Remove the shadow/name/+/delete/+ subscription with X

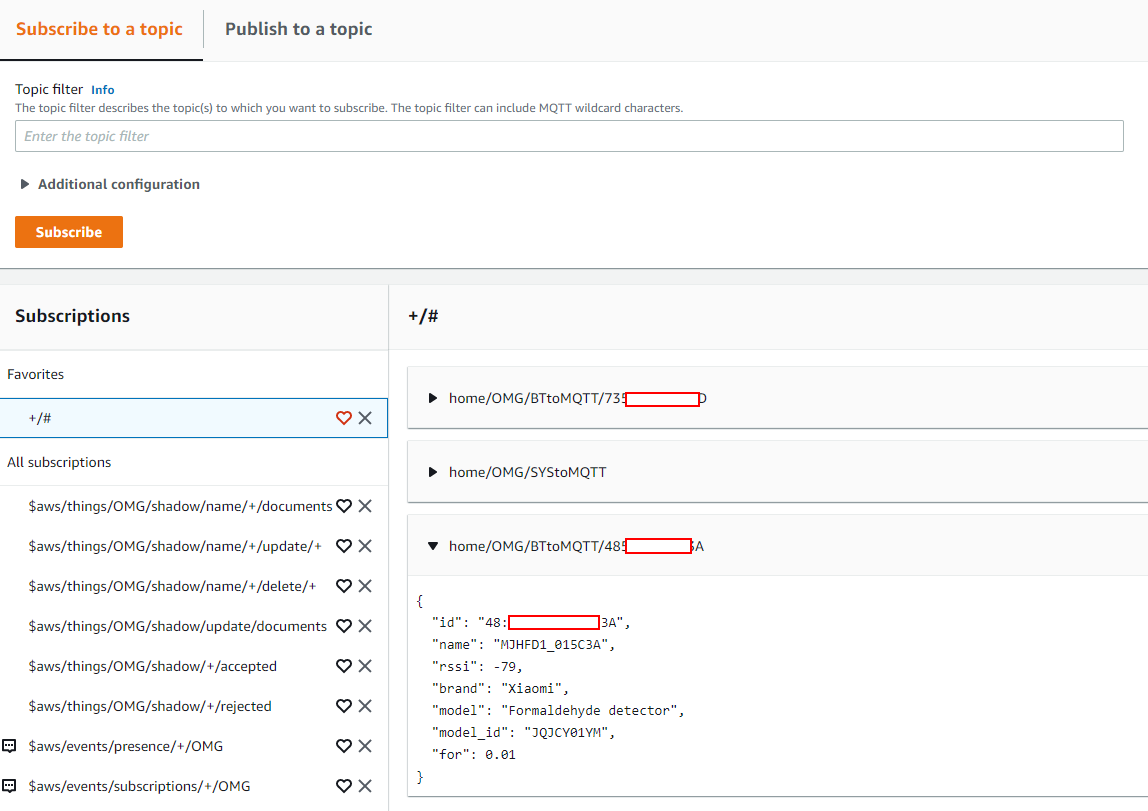pos(365,586)
